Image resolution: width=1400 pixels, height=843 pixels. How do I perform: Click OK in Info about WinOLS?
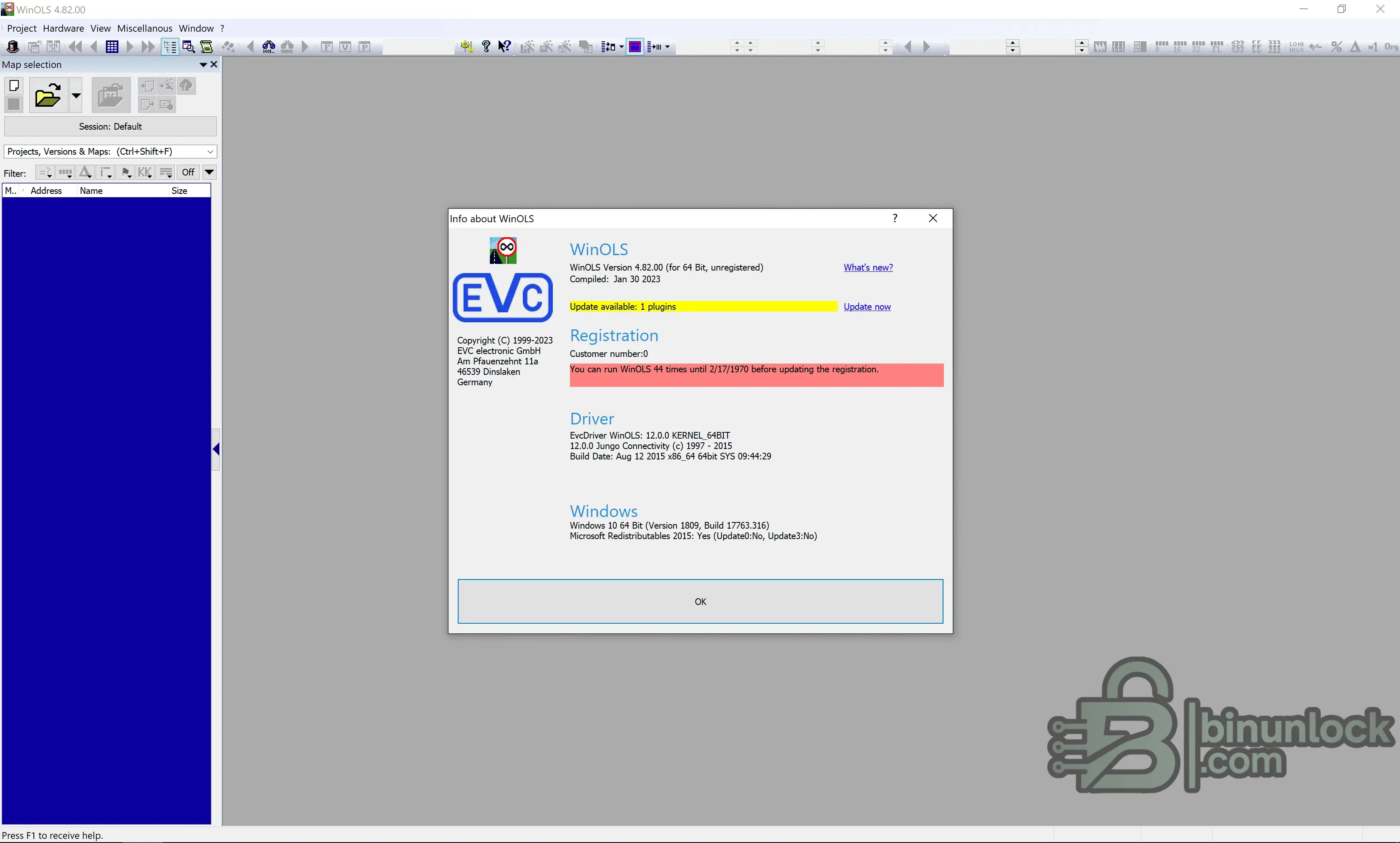point(700,602)
